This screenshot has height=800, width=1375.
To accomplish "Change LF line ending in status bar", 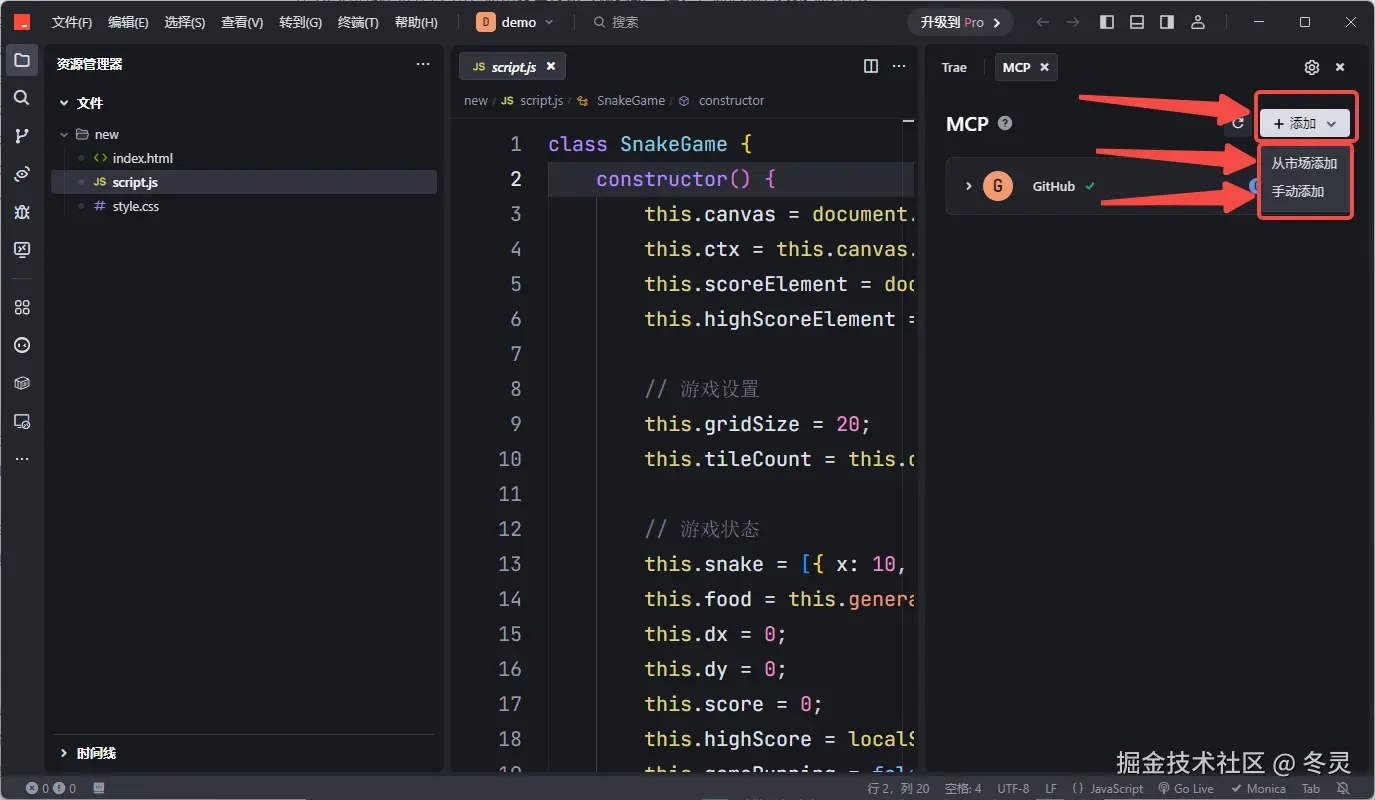I will [1051, 788].
